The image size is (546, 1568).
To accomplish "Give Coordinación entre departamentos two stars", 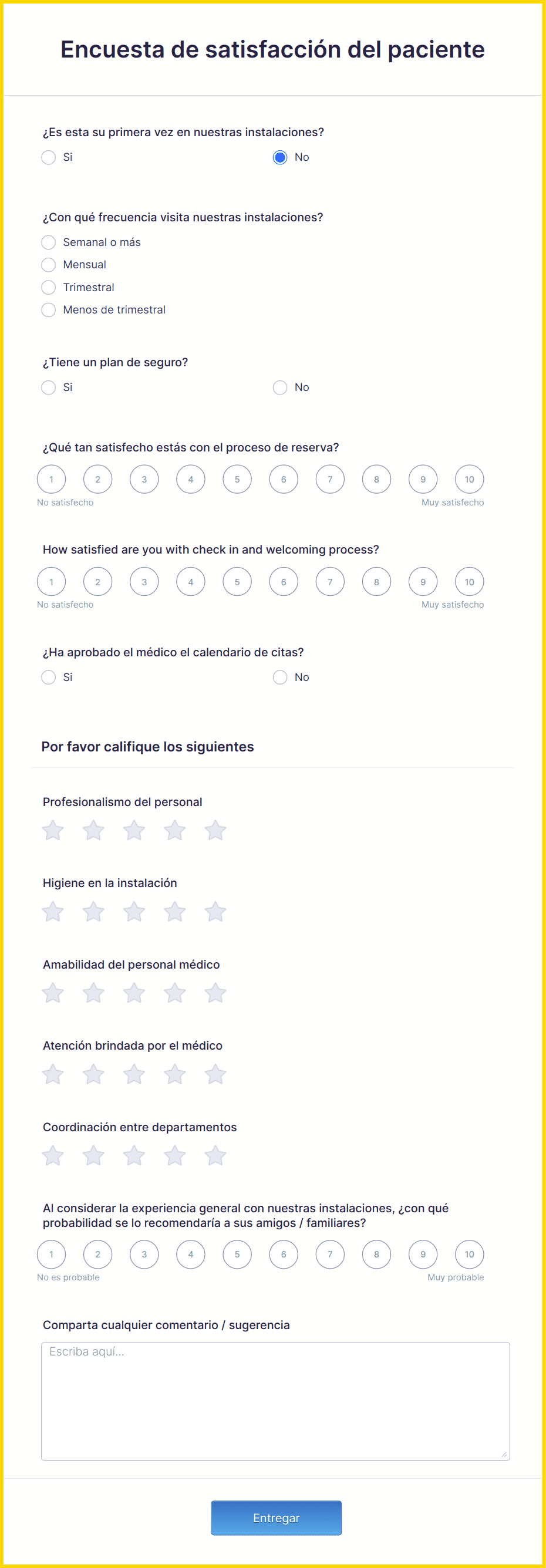I will tap(93, 1155).
